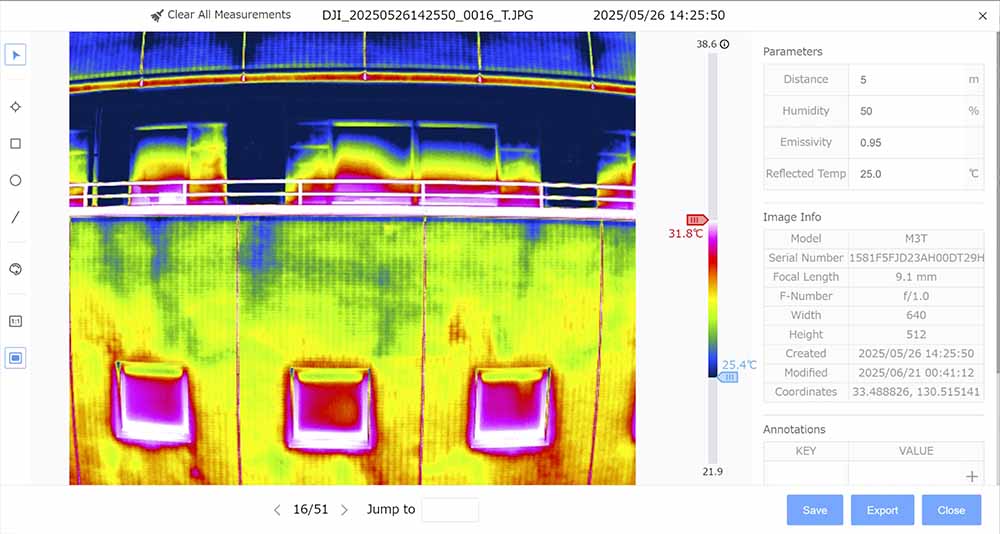Image resolution: width=1000 pixels, height=534 pixels.
Task: Edit the Emissivity value field
Action: pyautogui.click(x=905, y=142)
